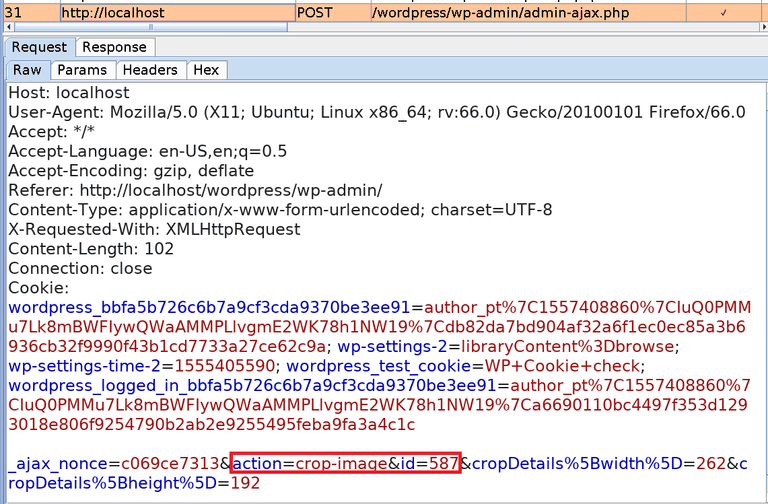768x504 pixels.
Task: Open the Headers tab
Action: [150, 70]
